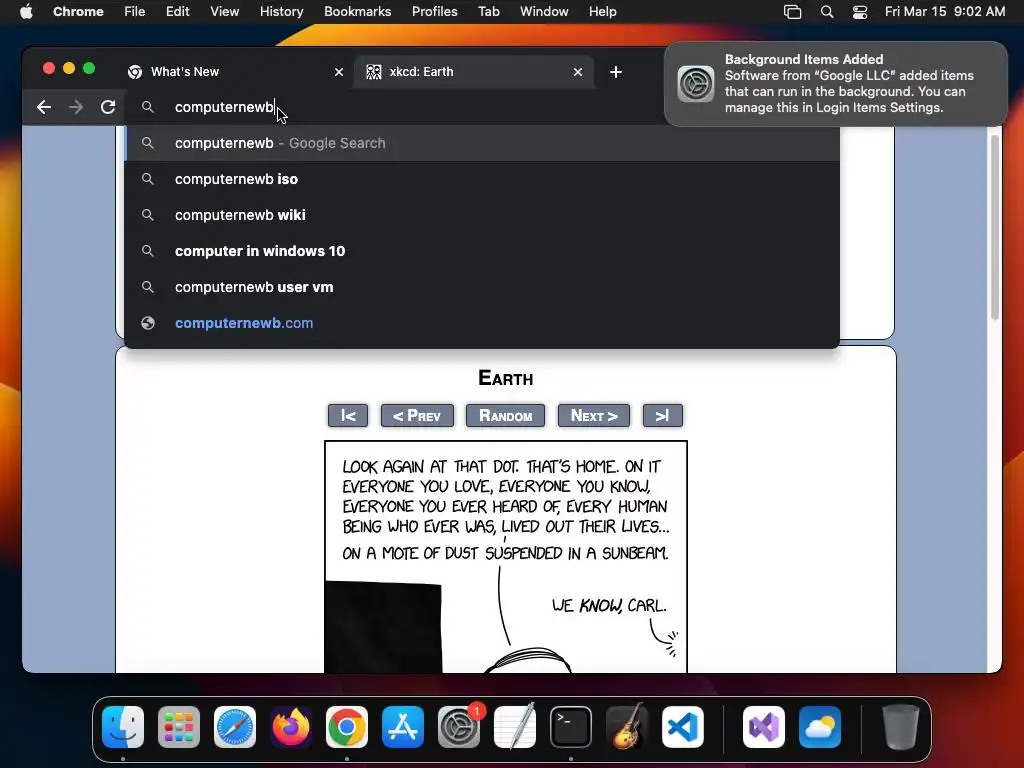This screenshot has height=768, width=1024.
Task: Jump to latest comic with >| button
Action: 663,415
